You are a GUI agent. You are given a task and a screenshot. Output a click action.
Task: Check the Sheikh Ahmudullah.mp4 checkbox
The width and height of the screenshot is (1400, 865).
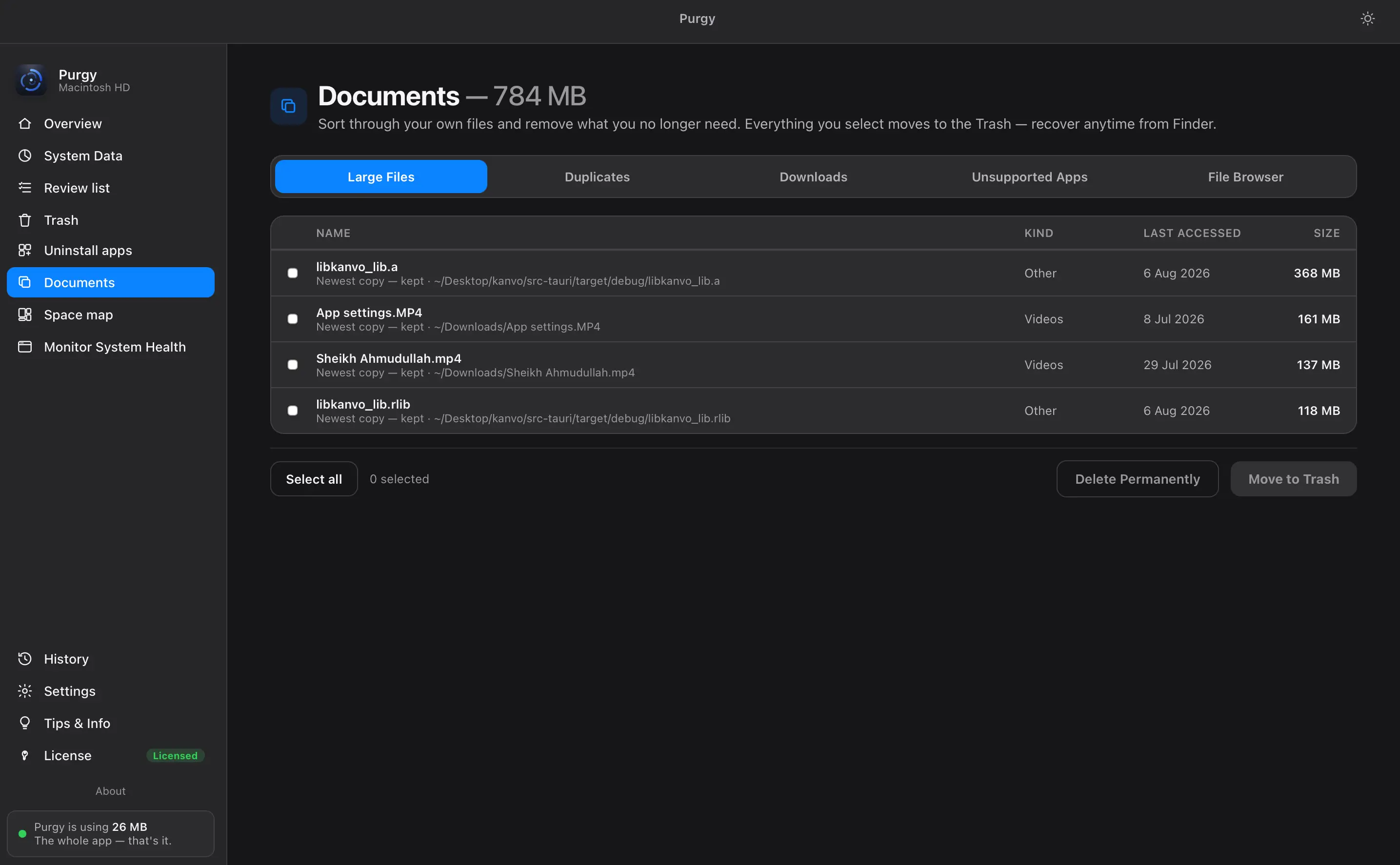click(293, 364)
